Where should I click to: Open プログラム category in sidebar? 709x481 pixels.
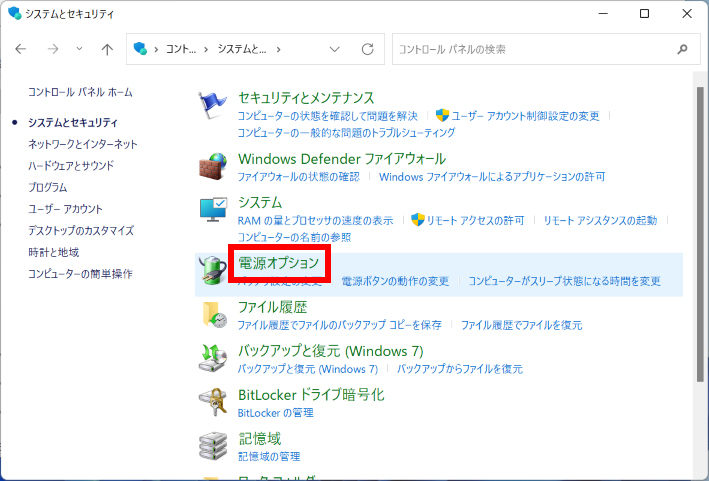tap(47, 188)
